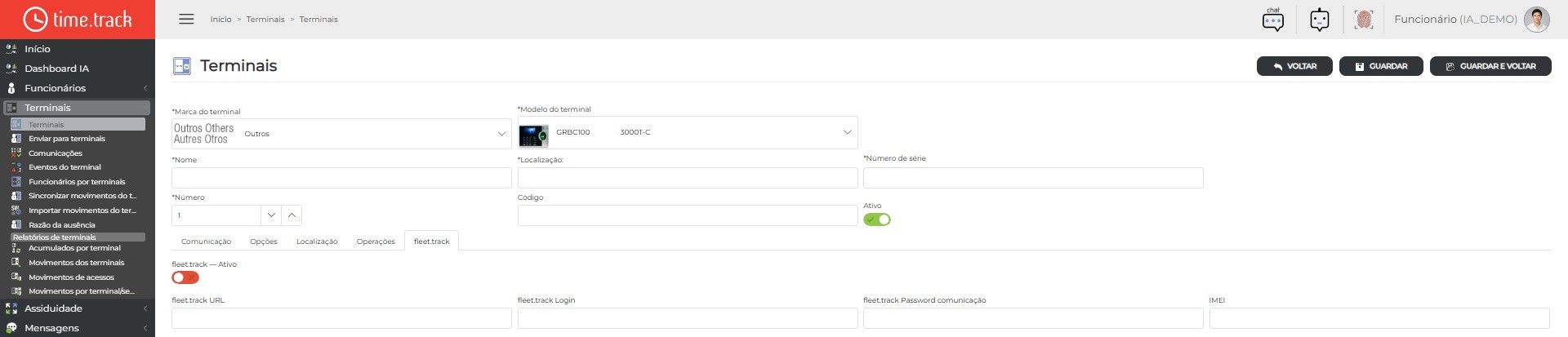Open Terminais submenu item in sidebar
Screen dimensions: 1568x337
point(78,124)
